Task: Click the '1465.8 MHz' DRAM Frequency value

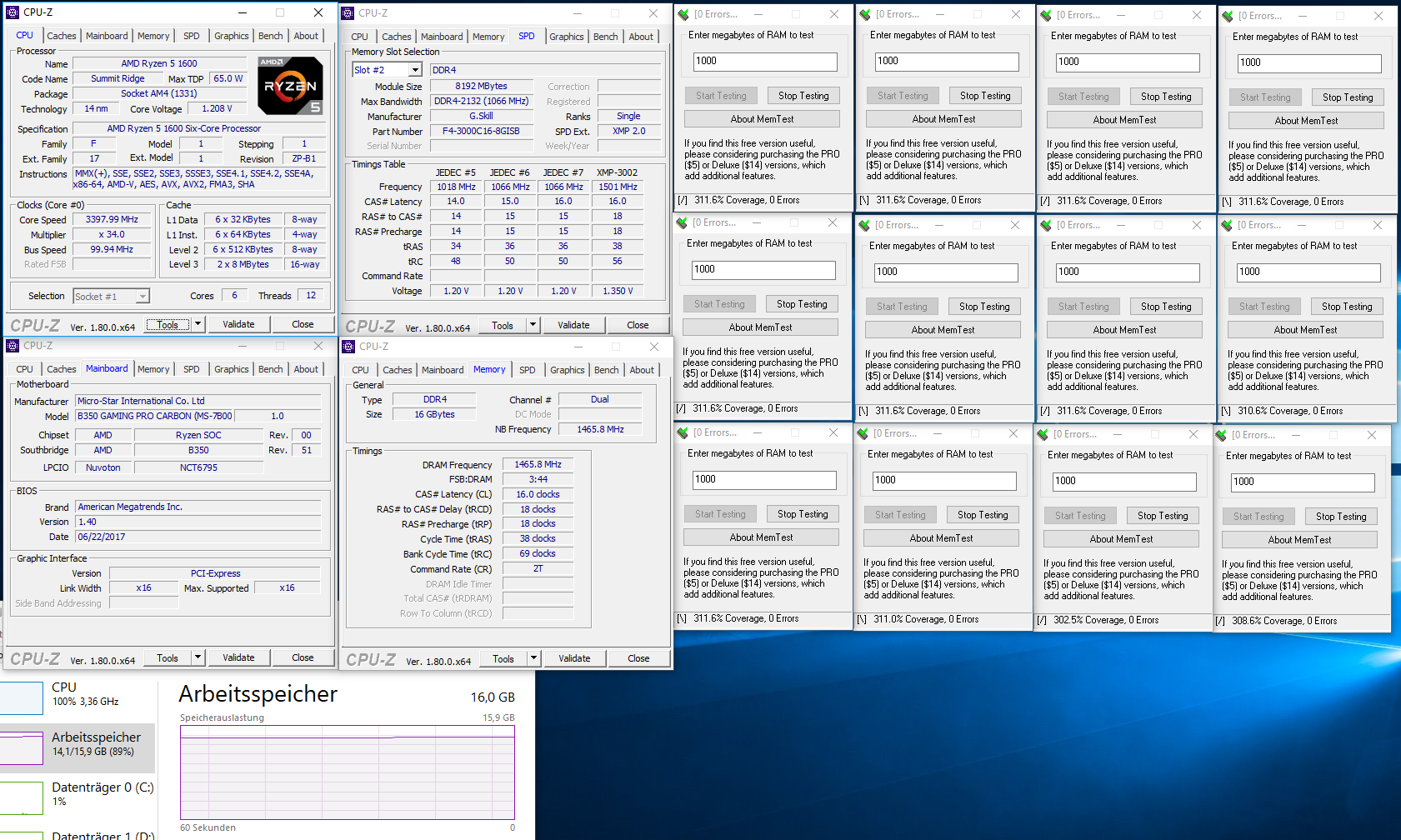Action: [x=538, y=464]
